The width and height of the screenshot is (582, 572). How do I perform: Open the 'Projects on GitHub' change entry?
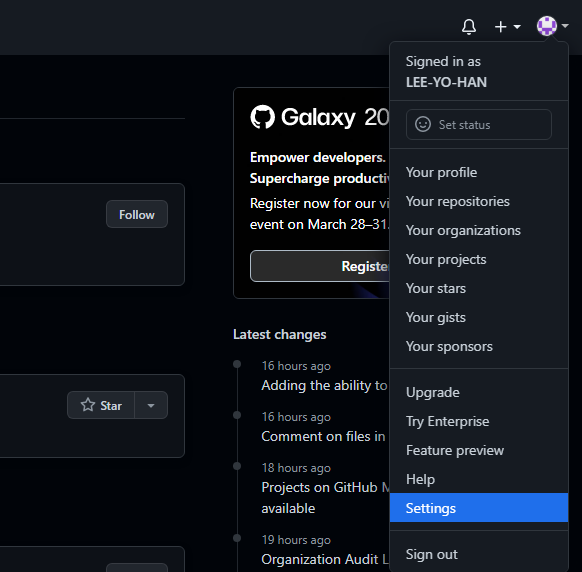(x=325, y=497)
